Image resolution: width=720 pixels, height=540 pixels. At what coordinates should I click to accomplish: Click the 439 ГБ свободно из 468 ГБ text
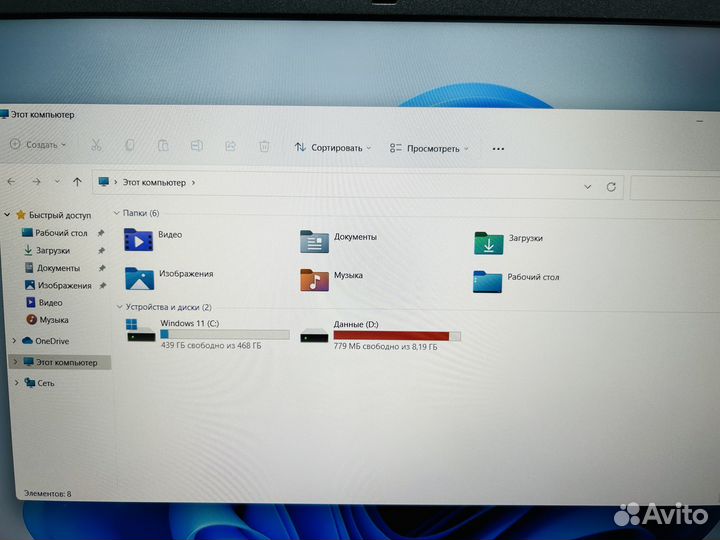tap(211, 345)
